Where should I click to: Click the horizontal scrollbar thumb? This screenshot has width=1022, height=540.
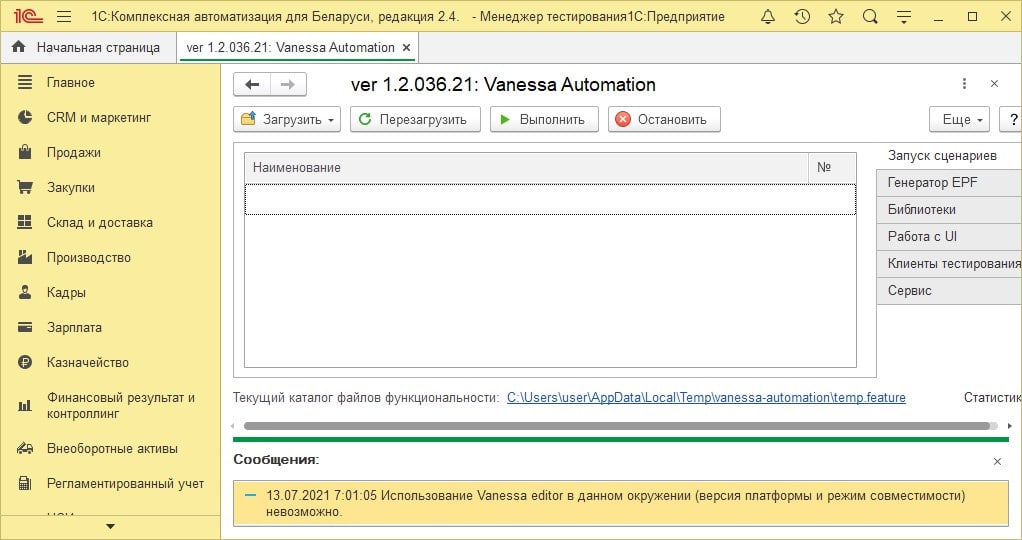pyautogui.click(x=617, y=426)
